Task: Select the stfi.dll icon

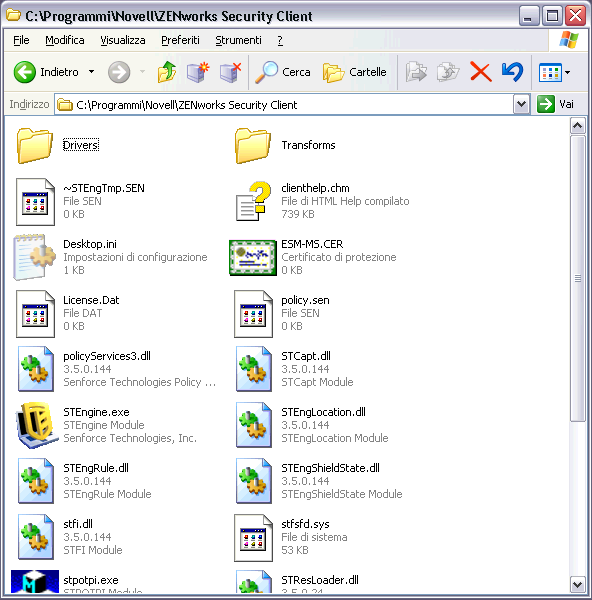Action: [x=36, y=537]
